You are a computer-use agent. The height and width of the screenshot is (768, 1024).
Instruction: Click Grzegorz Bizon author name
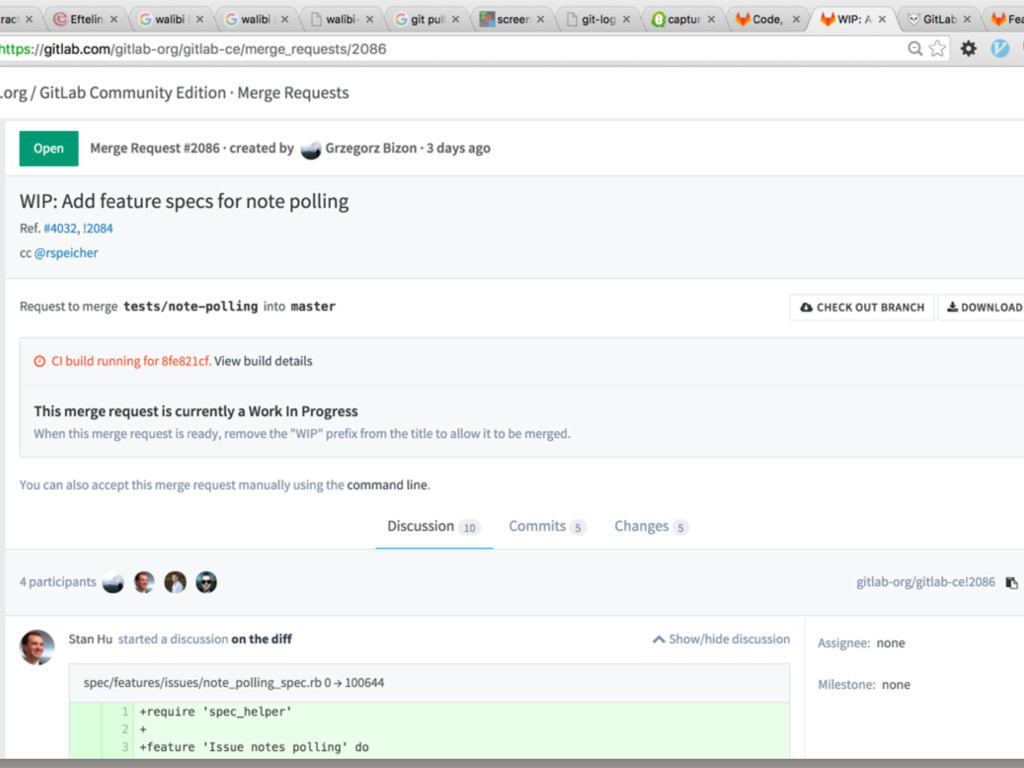(371, 148)
